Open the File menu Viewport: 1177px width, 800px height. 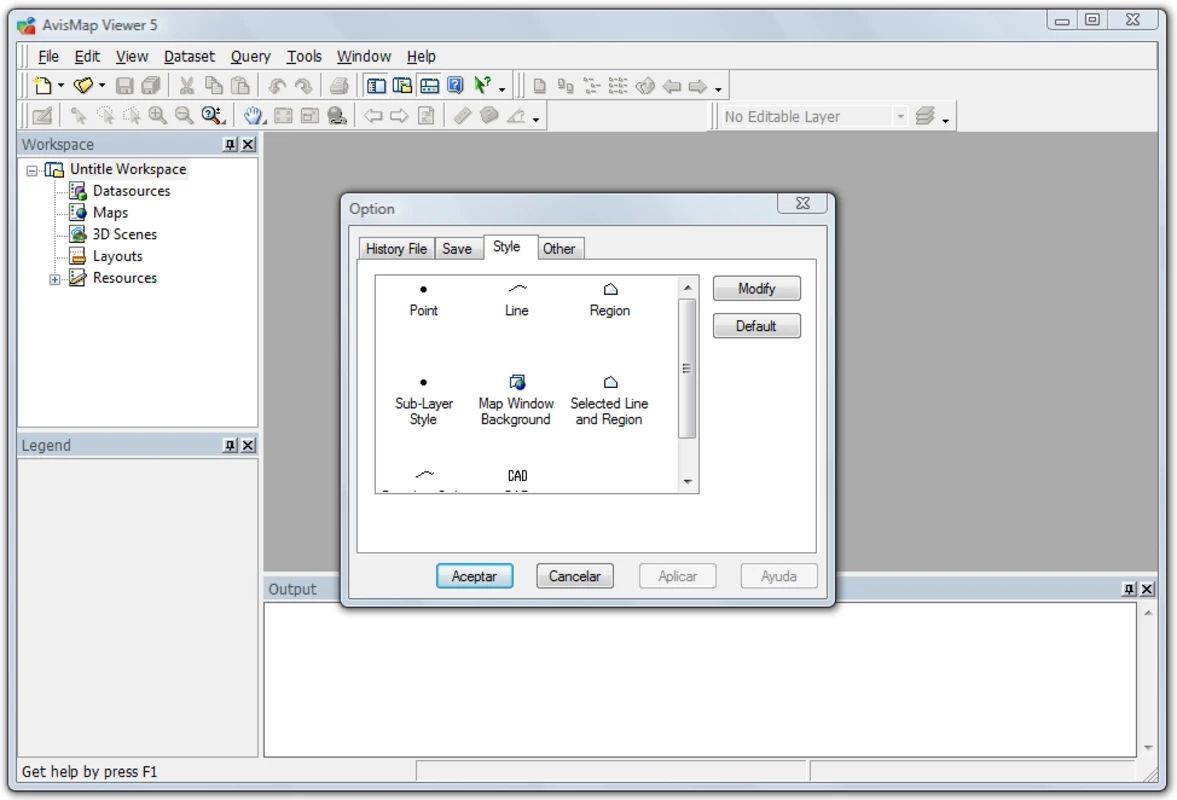coord(48,56)
